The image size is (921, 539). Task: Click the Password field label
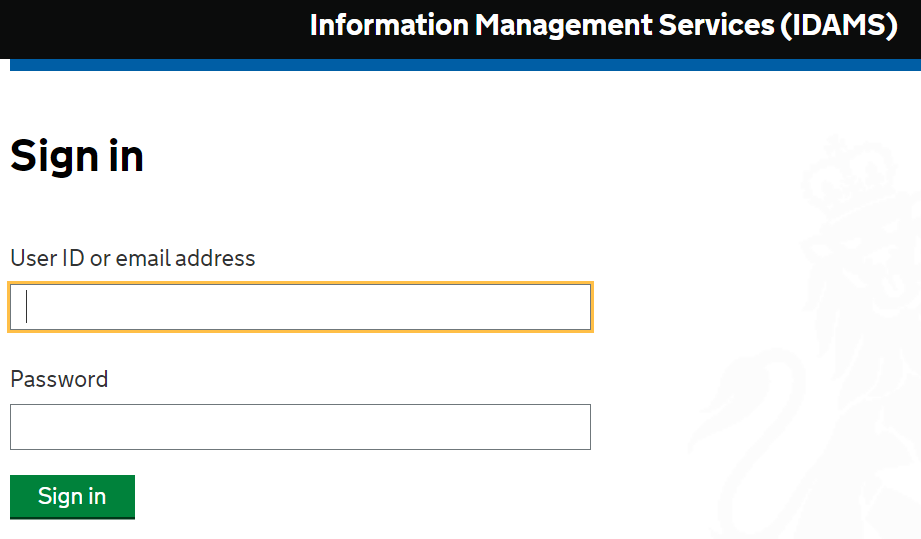(x=59, y=379)
